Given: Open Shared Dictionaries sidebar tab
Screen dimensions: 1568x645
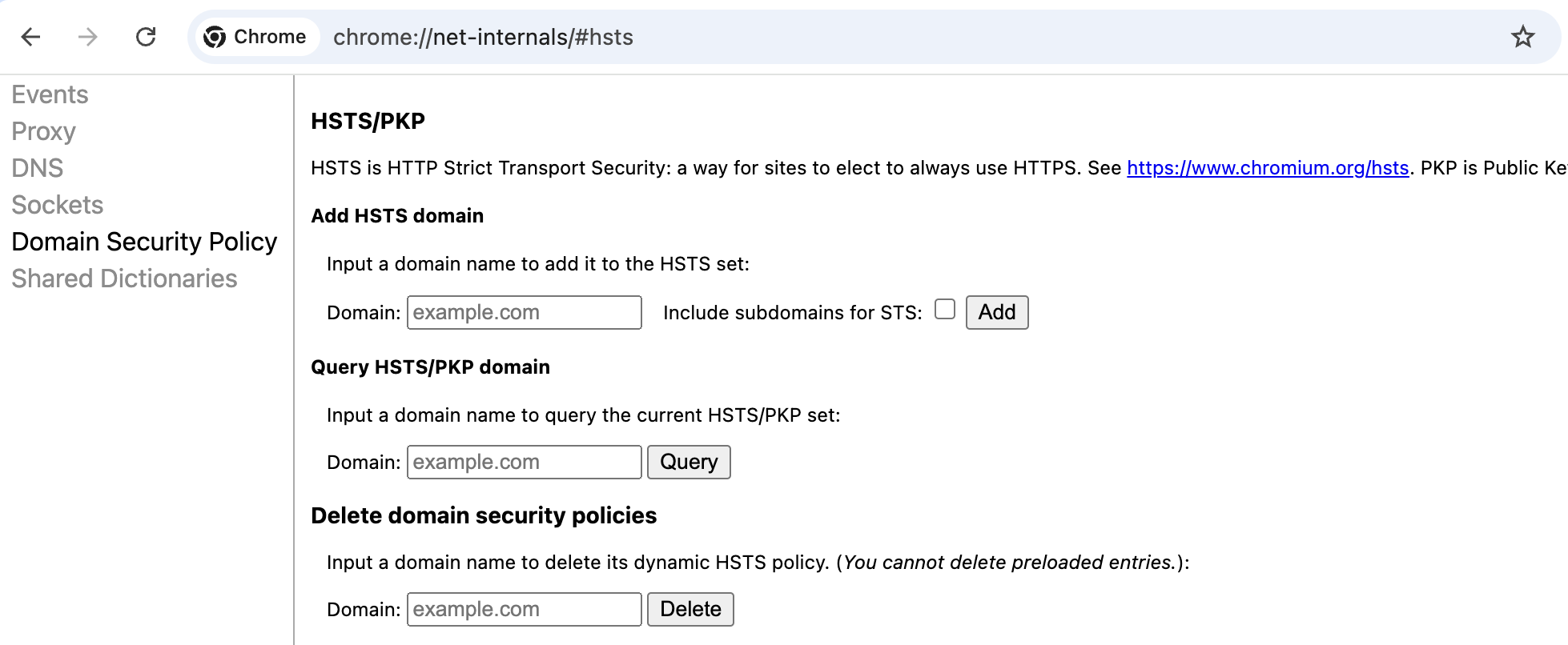Looking at the screenshot, I should coord(125,278).
